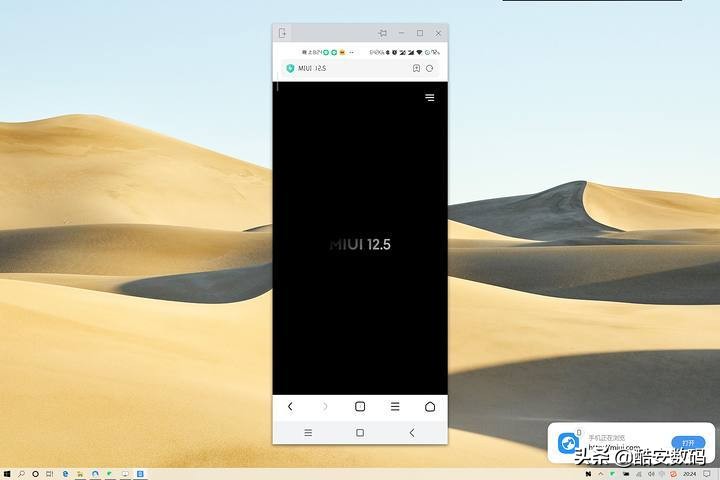Viewport: 720px width, 480px height.
Task: Go to the browser home page
Action: [430, 407]
